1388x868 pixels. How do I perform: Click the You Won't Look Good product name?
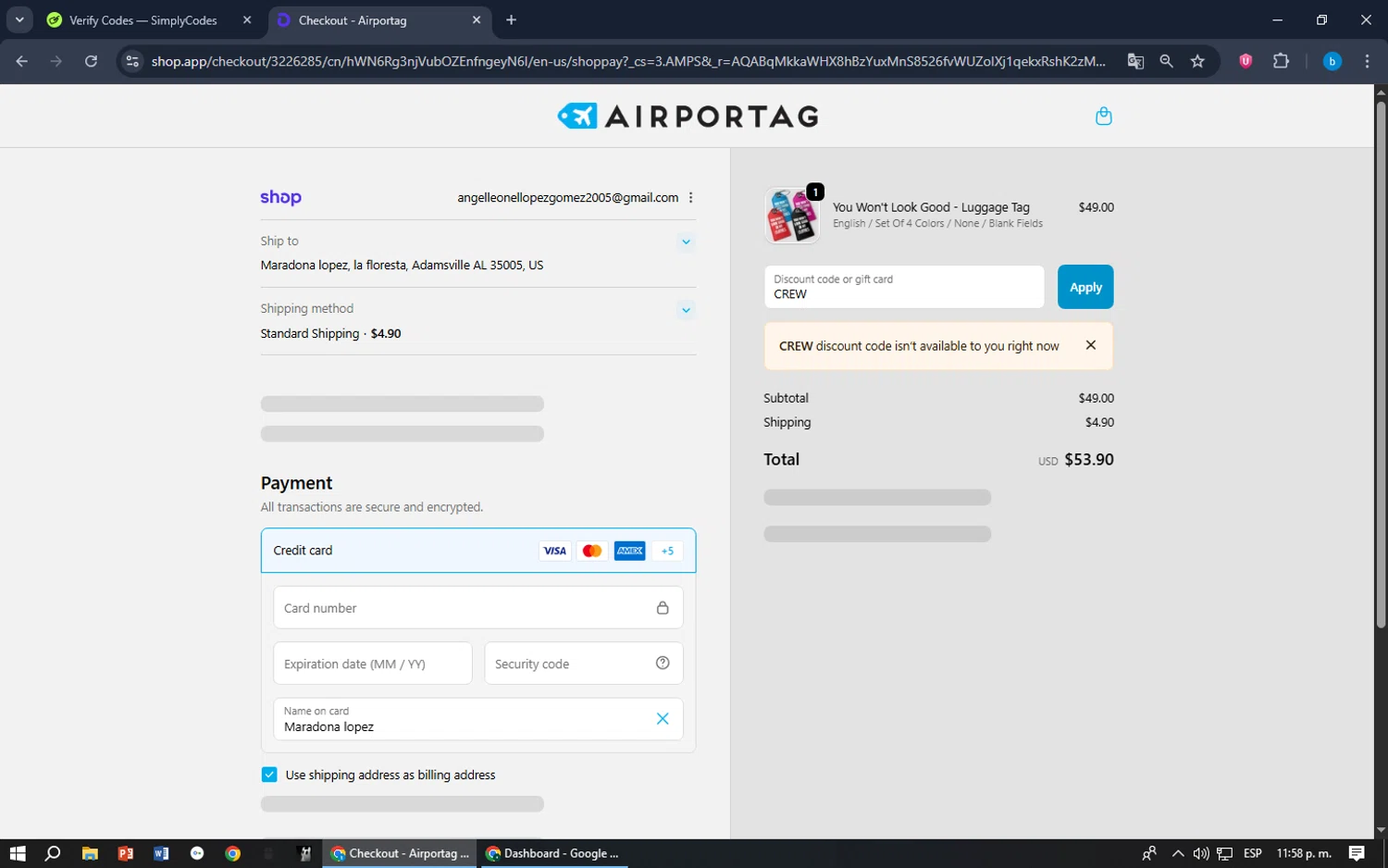[931, 207]
